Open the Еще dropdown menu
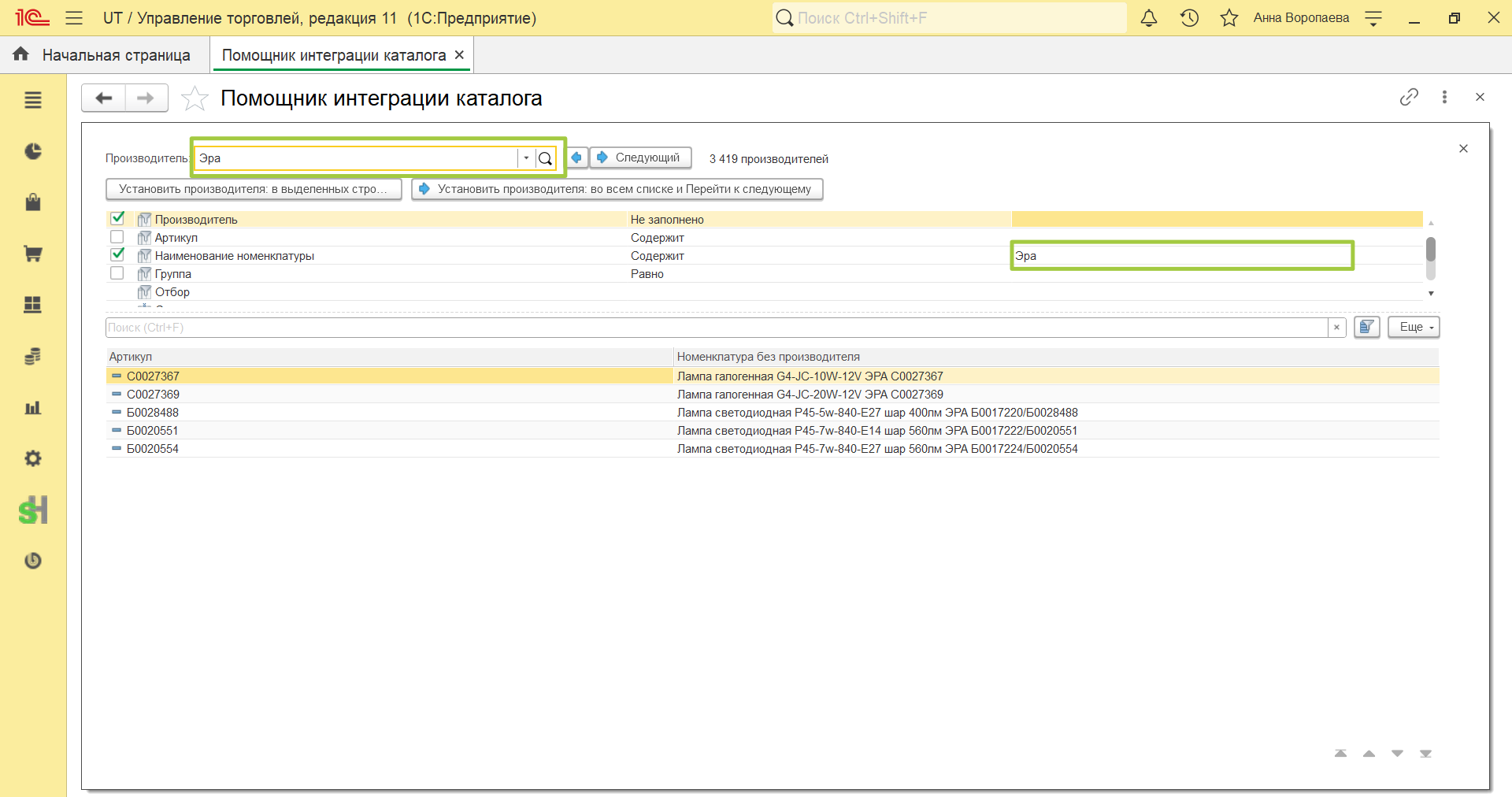 point(1414,327)
